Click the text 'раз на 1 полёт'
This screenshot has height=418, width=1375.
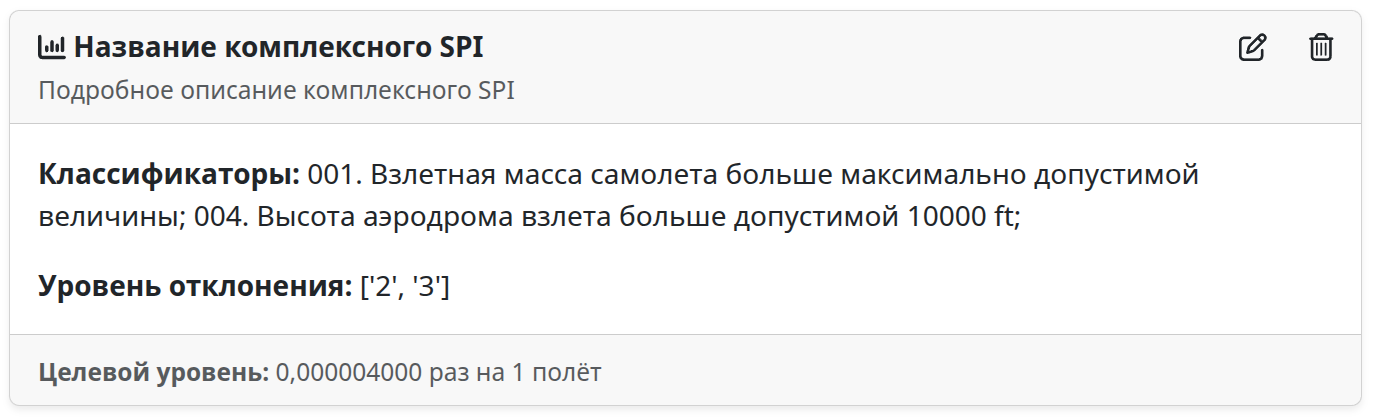515,374
